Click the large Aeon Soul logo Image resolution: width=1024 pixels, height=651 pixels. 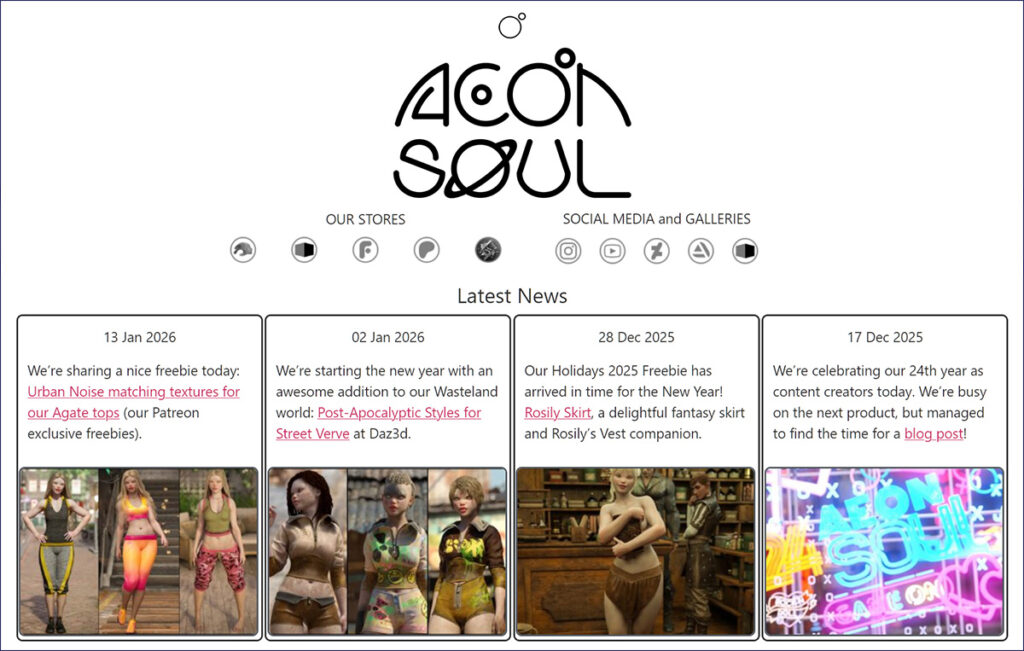[512, 125]
